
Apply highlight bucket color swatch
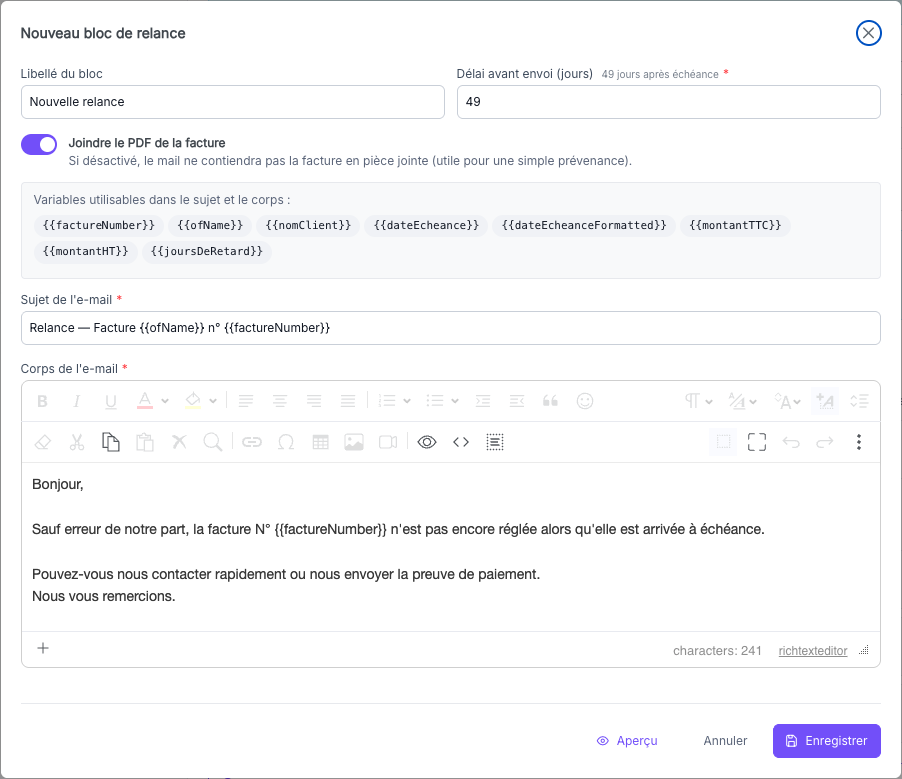[x=193, y=401]
